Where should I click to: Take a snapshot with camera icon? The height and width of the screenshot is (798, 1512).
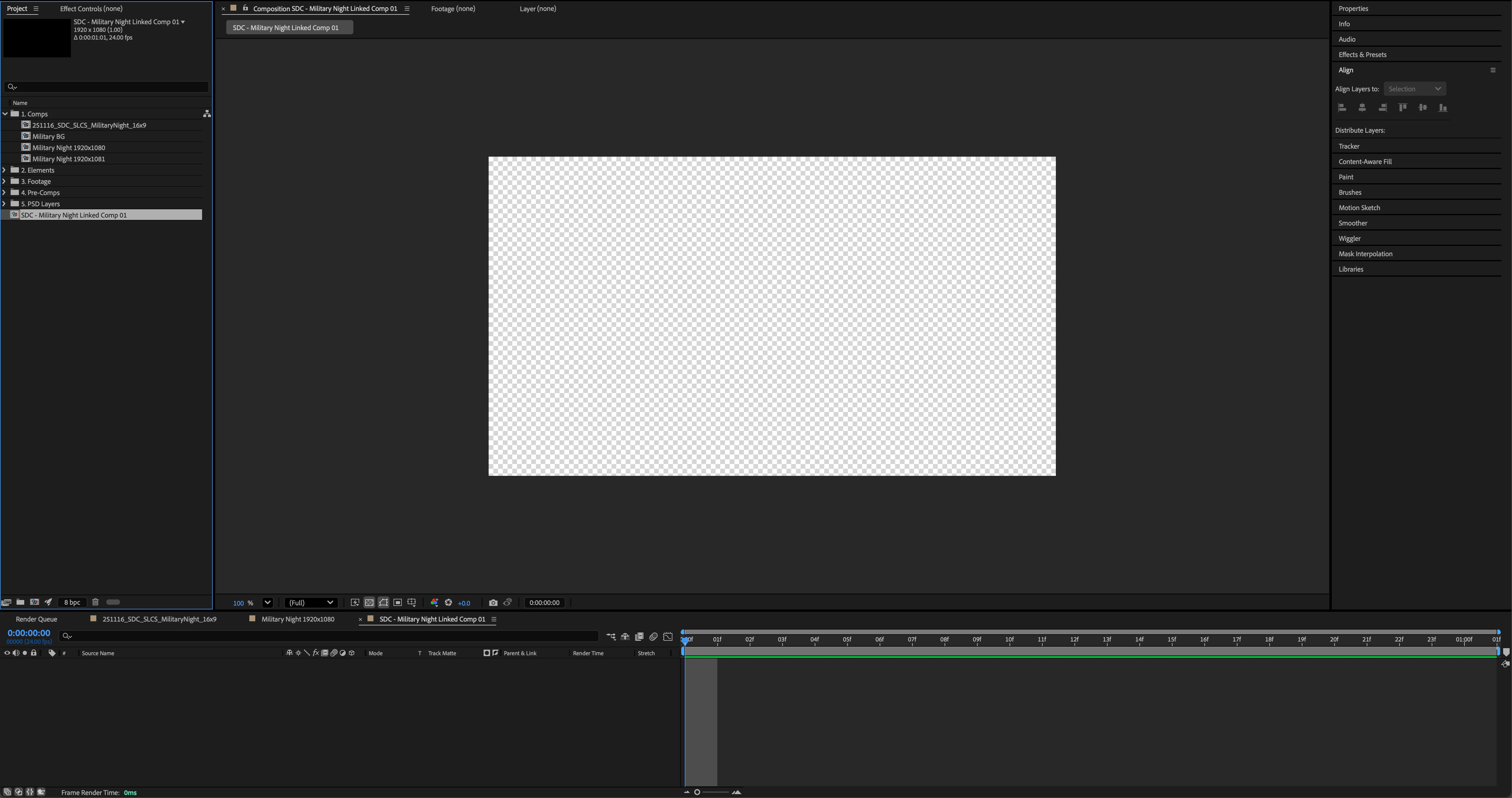(493, 602)
